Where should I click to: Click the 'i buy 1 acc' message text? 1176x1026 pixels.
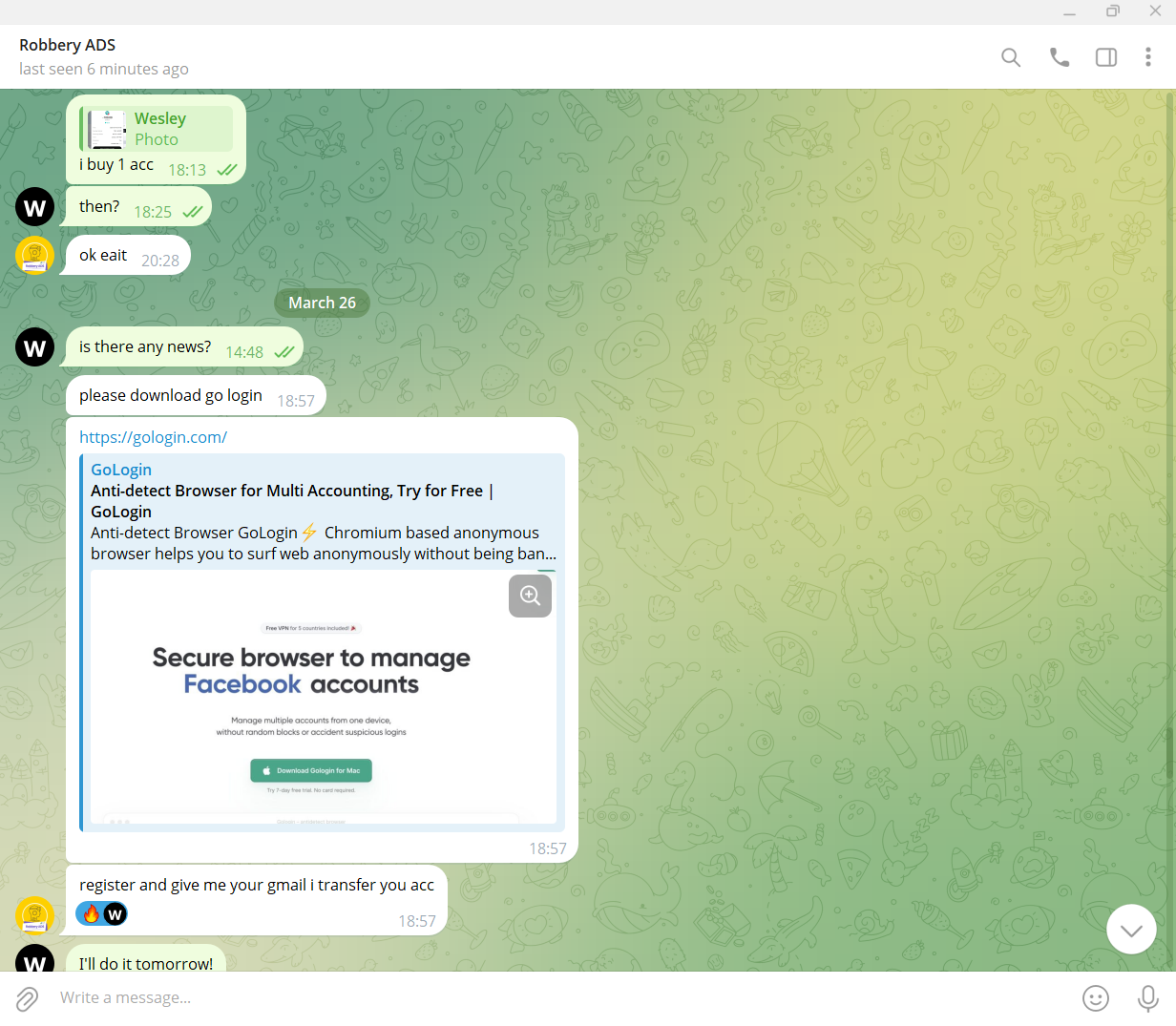(x=116, y=164)
